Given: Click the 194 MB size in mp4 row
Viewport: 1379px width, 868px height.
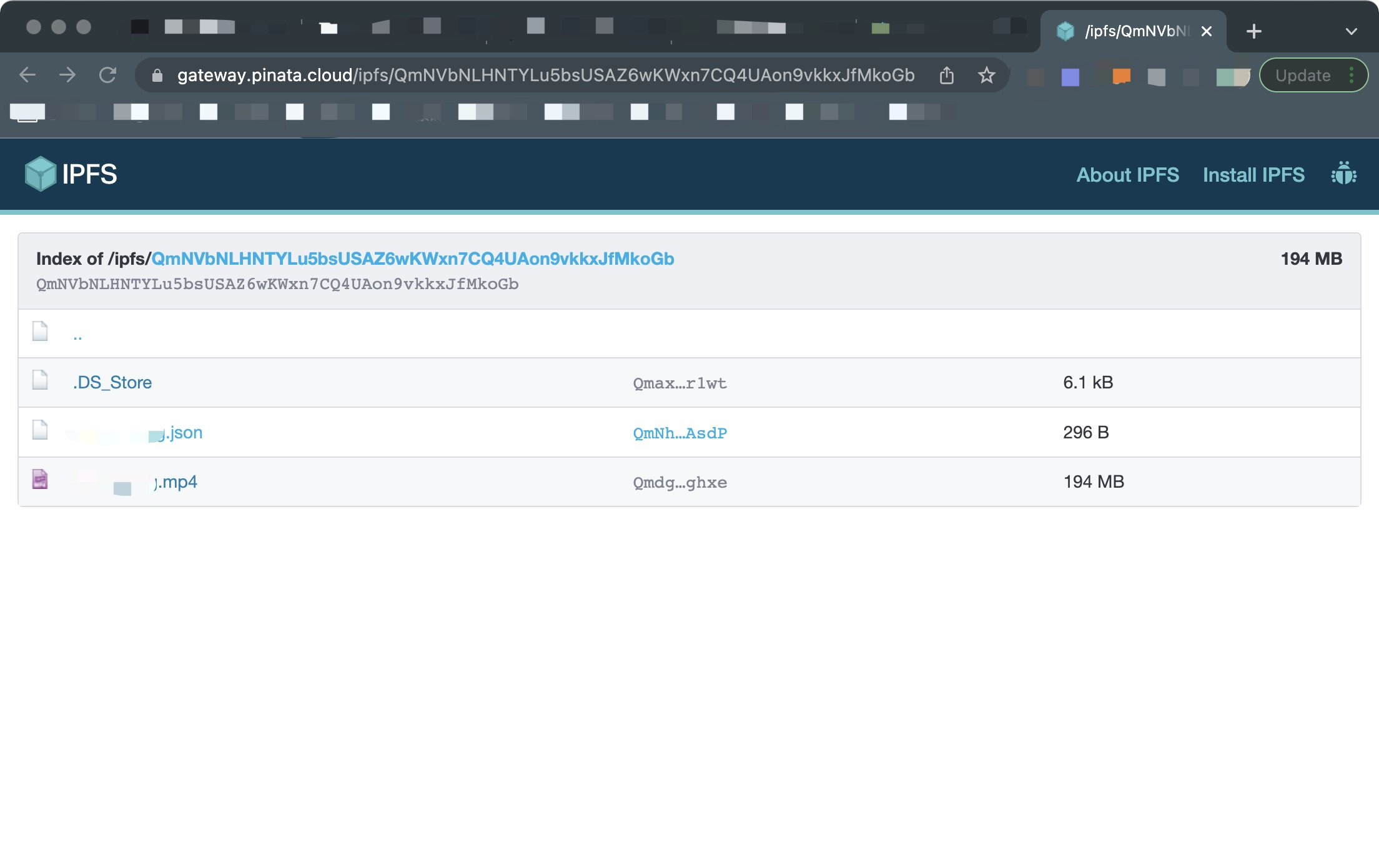Looking at the screenshot, I should click(x=1094, y=481).
